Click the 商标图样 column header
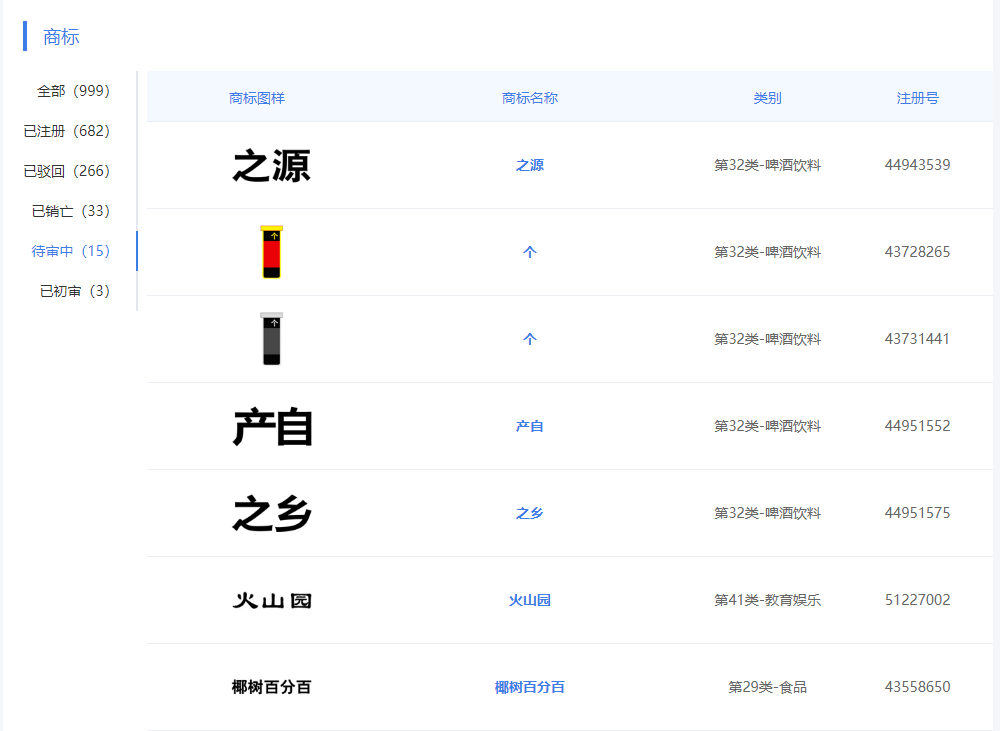This screenshot has width=1000, height=731. tap(256, 98)
